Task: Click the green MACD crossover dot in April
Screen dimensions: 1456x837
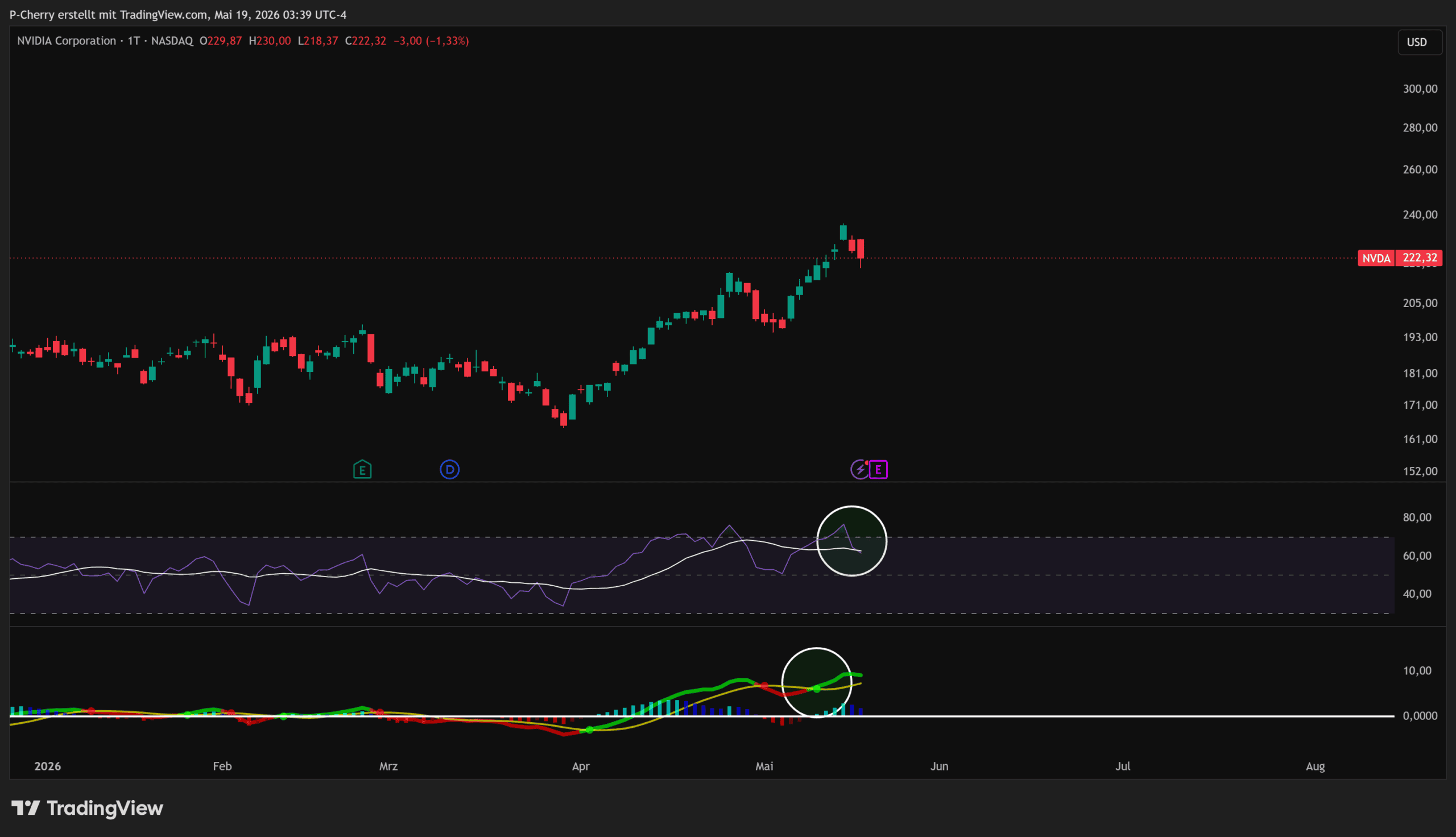Action: pyautogui.click(x=589, y=730)
